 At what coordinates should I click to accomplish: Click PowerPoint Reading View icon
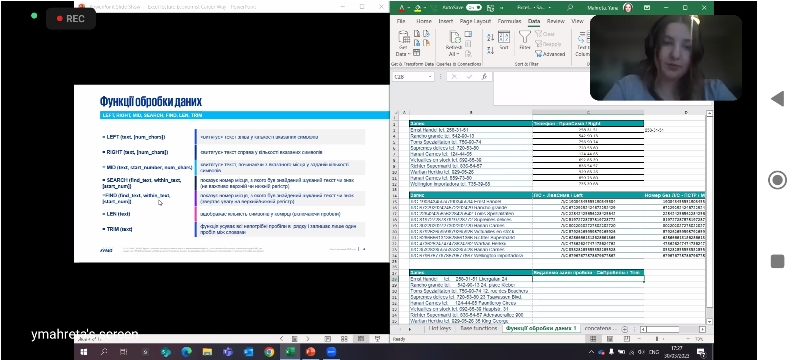pos(361,339)
